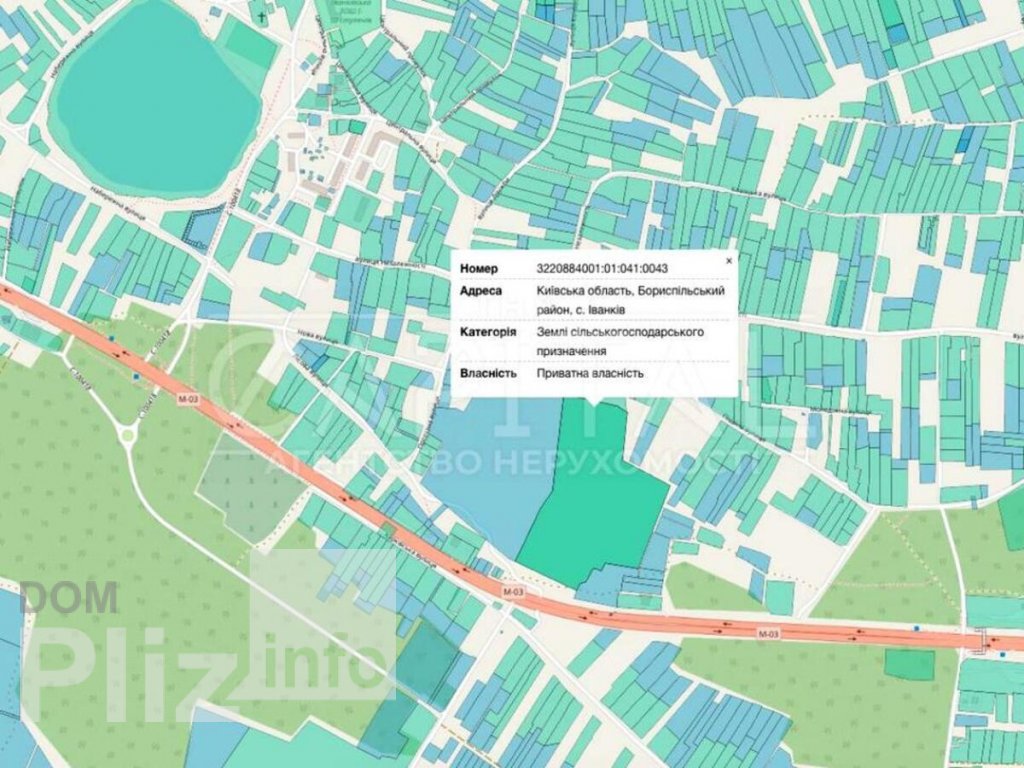
Task: Click the Номер label in the popup
Action: (x=478, y=268)
